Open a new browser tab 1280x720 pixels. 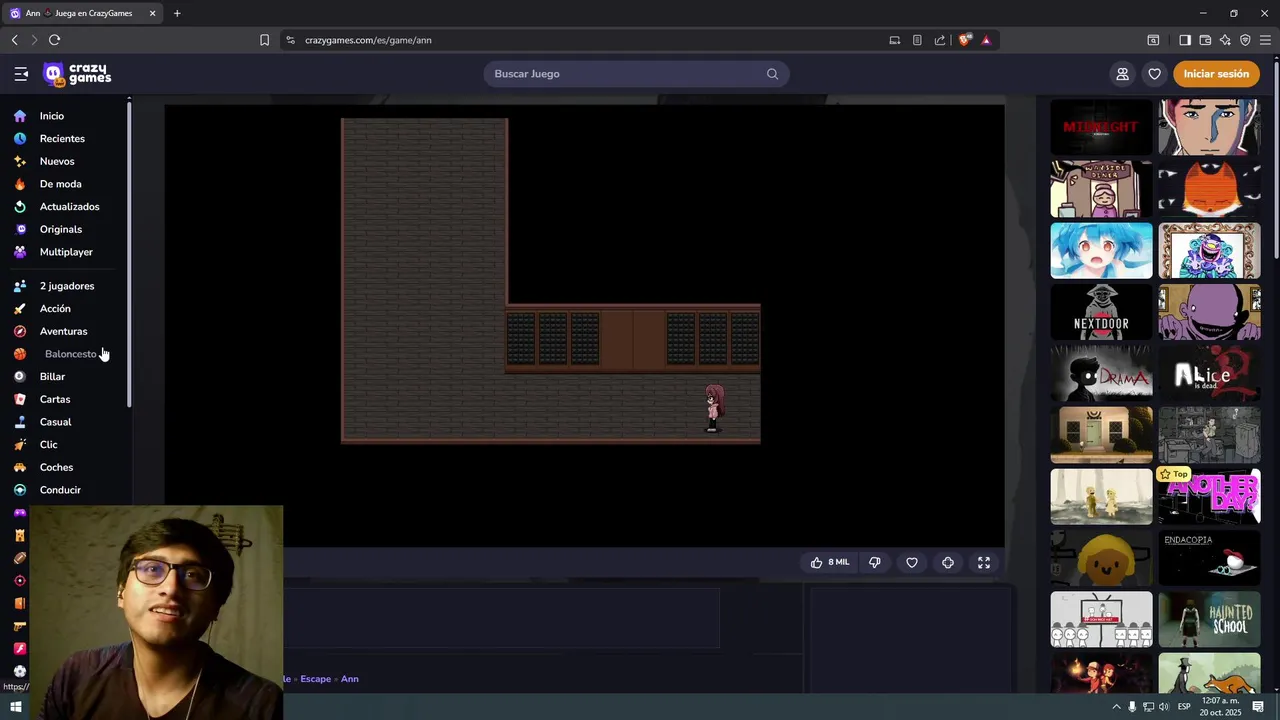point(177,13)
